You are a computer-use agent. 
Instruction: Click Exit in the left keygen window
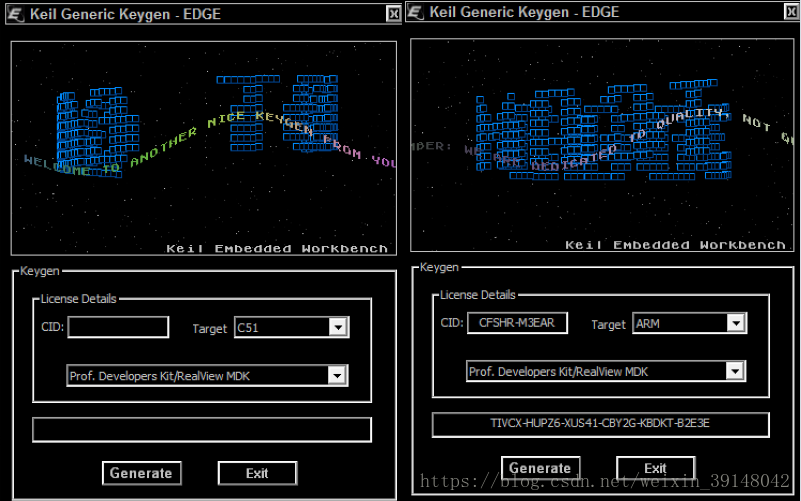257,473
